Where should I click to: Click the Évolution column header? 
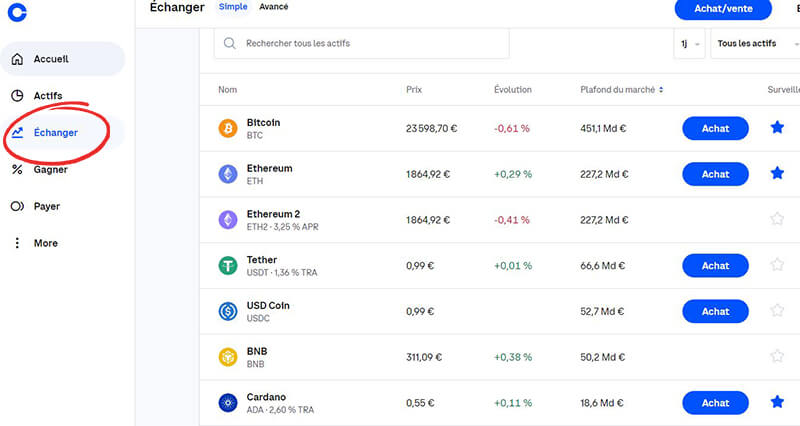click(x=513, y=90)
